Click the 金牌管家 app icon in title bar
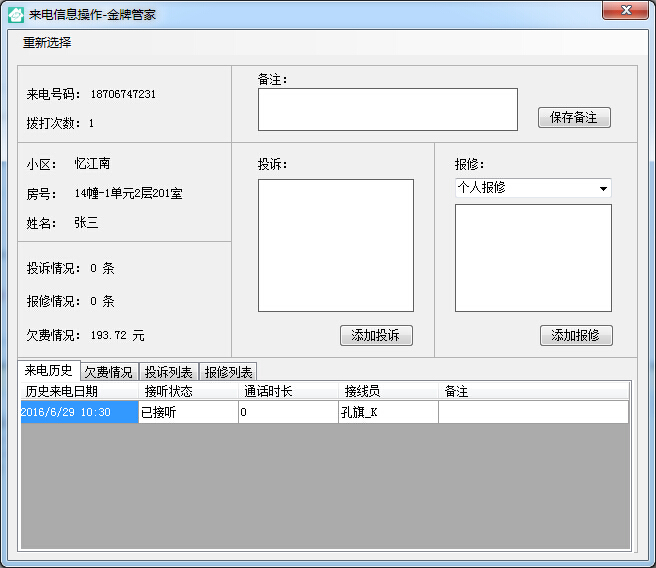 (16, 15)
